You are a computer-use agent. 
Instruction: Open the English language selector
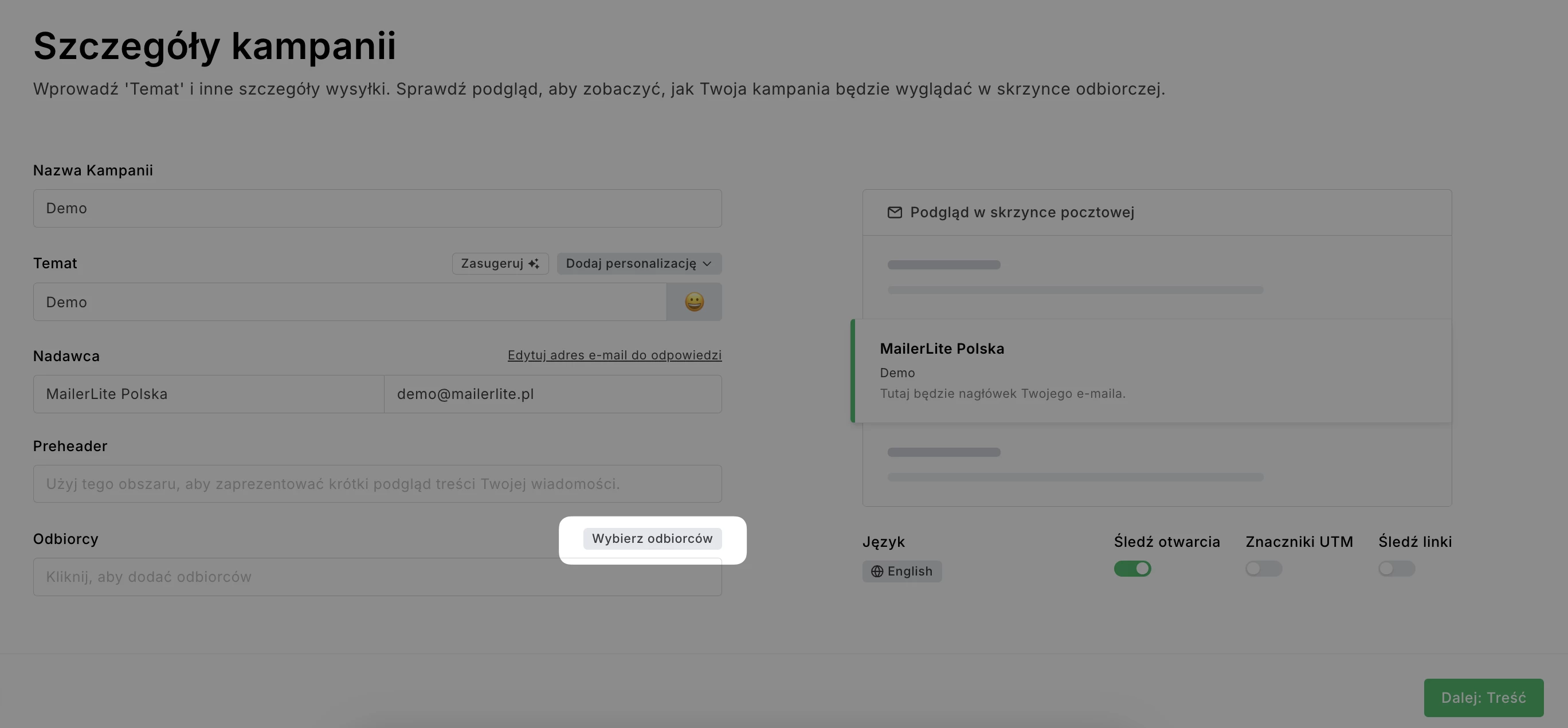[902, 572]
